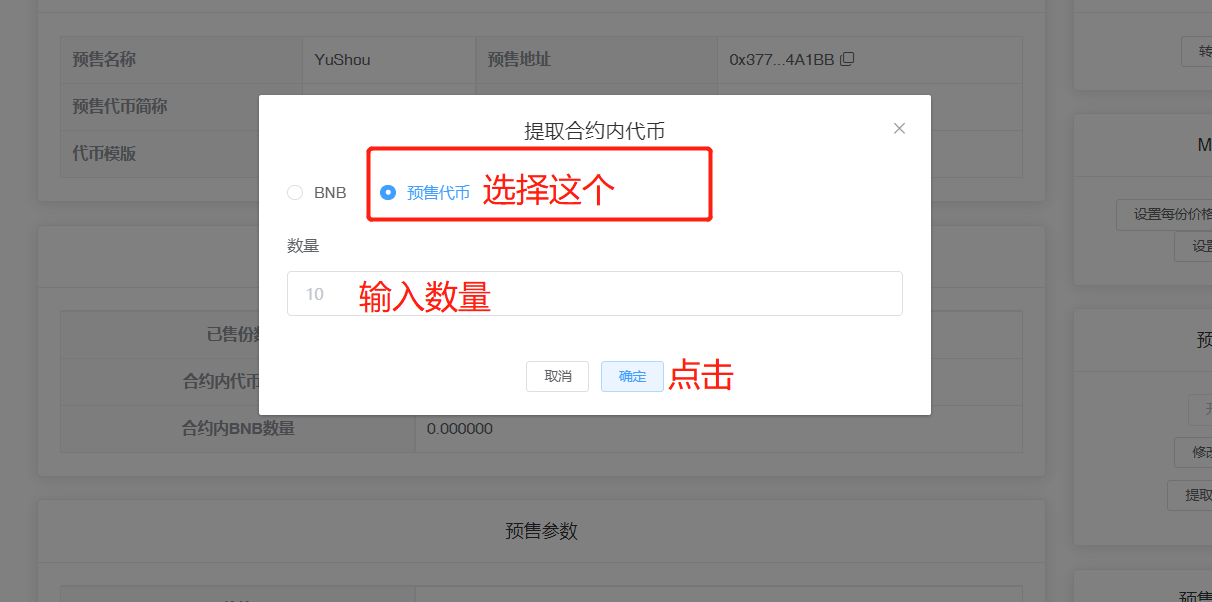Click the 数量 amount input field

594,294
